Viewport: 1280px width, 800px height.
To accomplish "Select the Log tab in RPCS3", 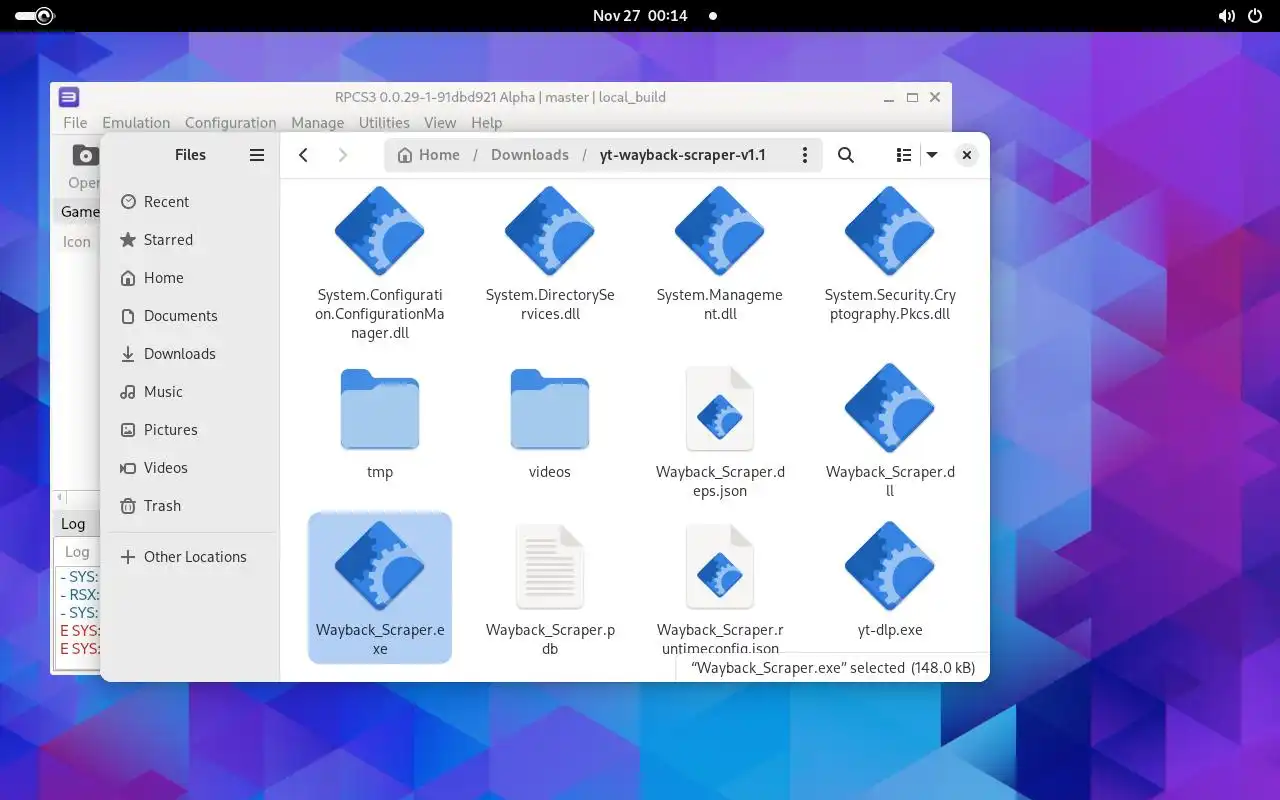I will click(x=77, y=552).
